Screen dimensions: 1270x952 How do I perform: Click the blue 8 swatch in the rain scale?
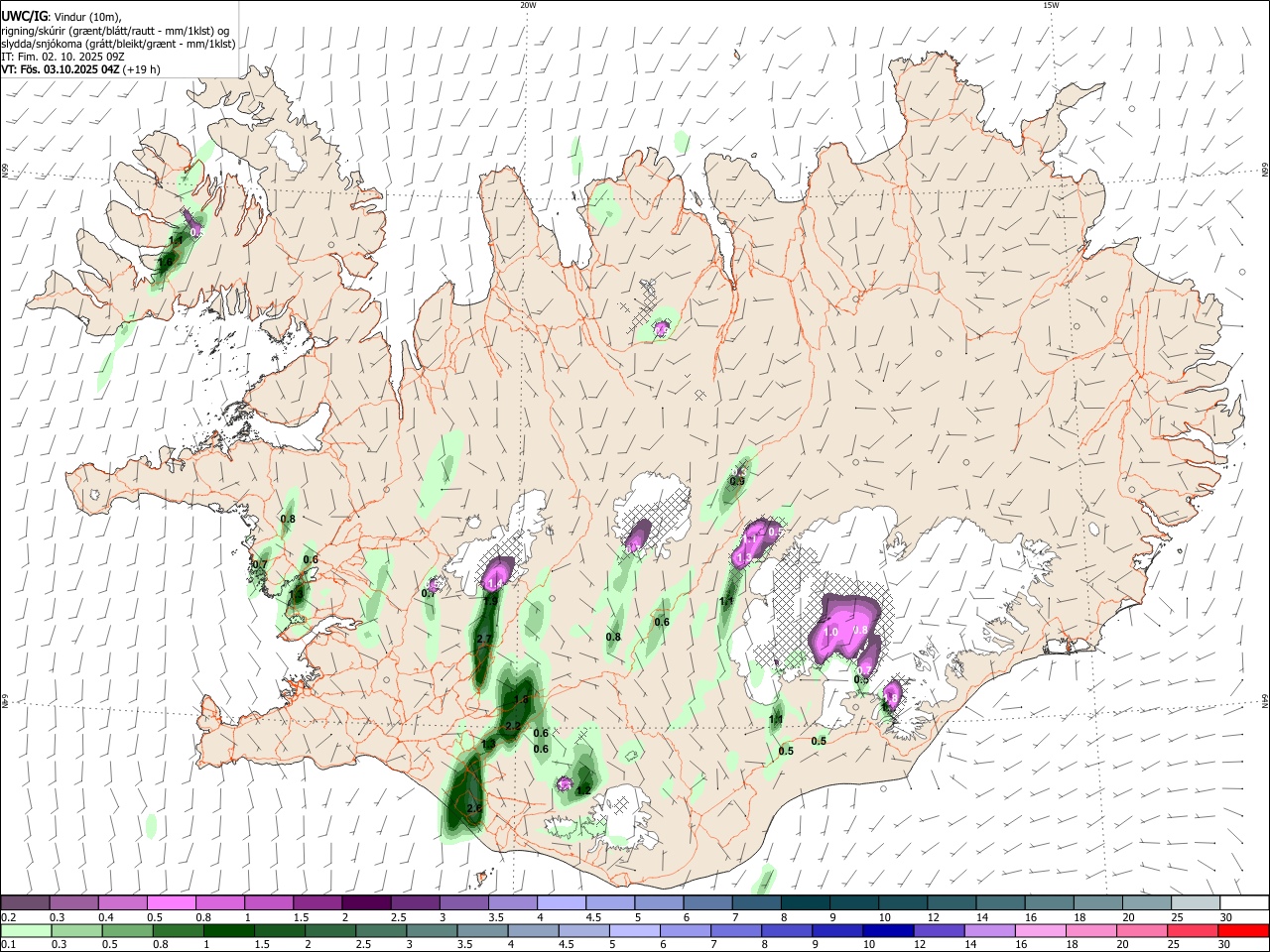pyautogui.click(x=788, y=930)
